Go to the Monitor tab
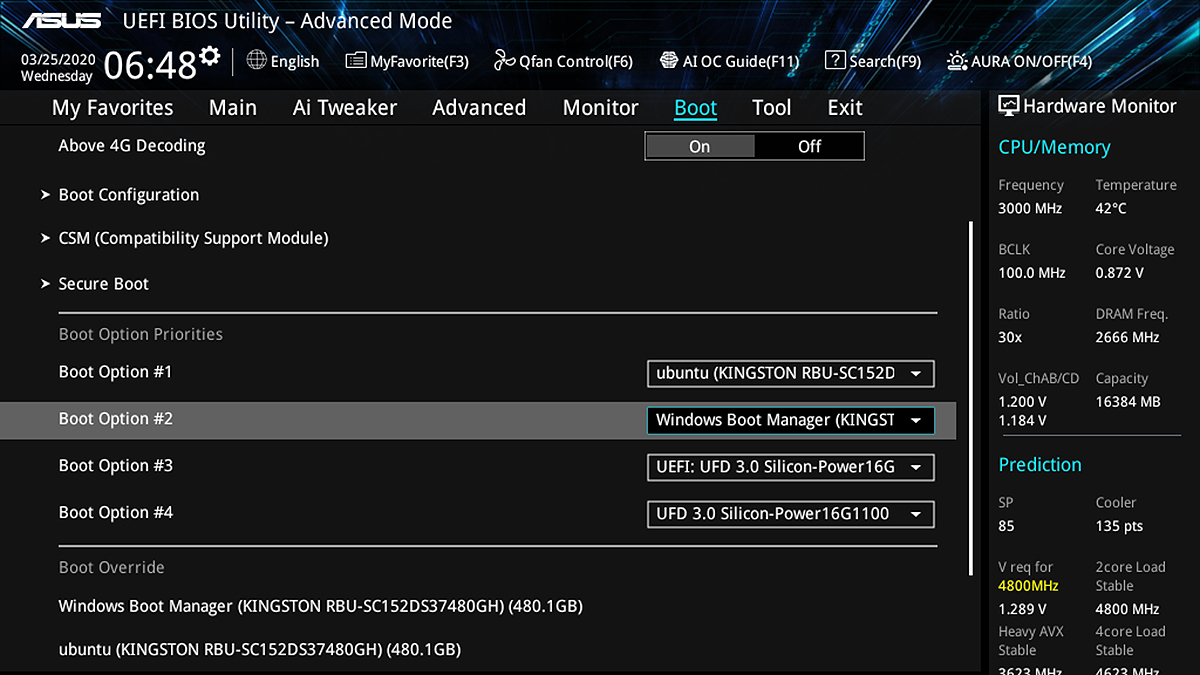This screenshot has width=1200, height=675. [600, 108]
